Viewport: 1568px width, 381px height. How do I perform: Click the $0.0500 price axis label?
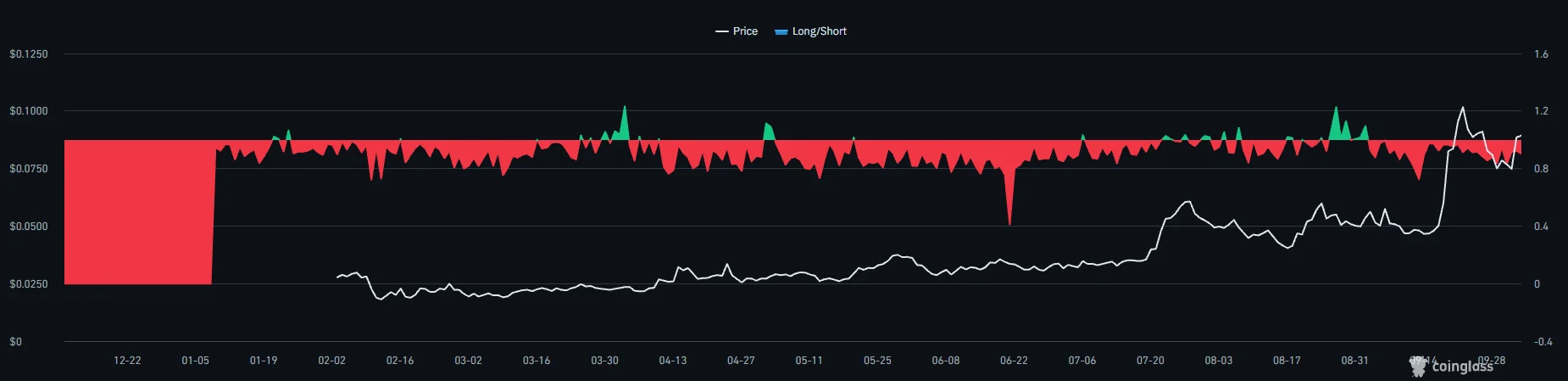[x=29, y=227]
